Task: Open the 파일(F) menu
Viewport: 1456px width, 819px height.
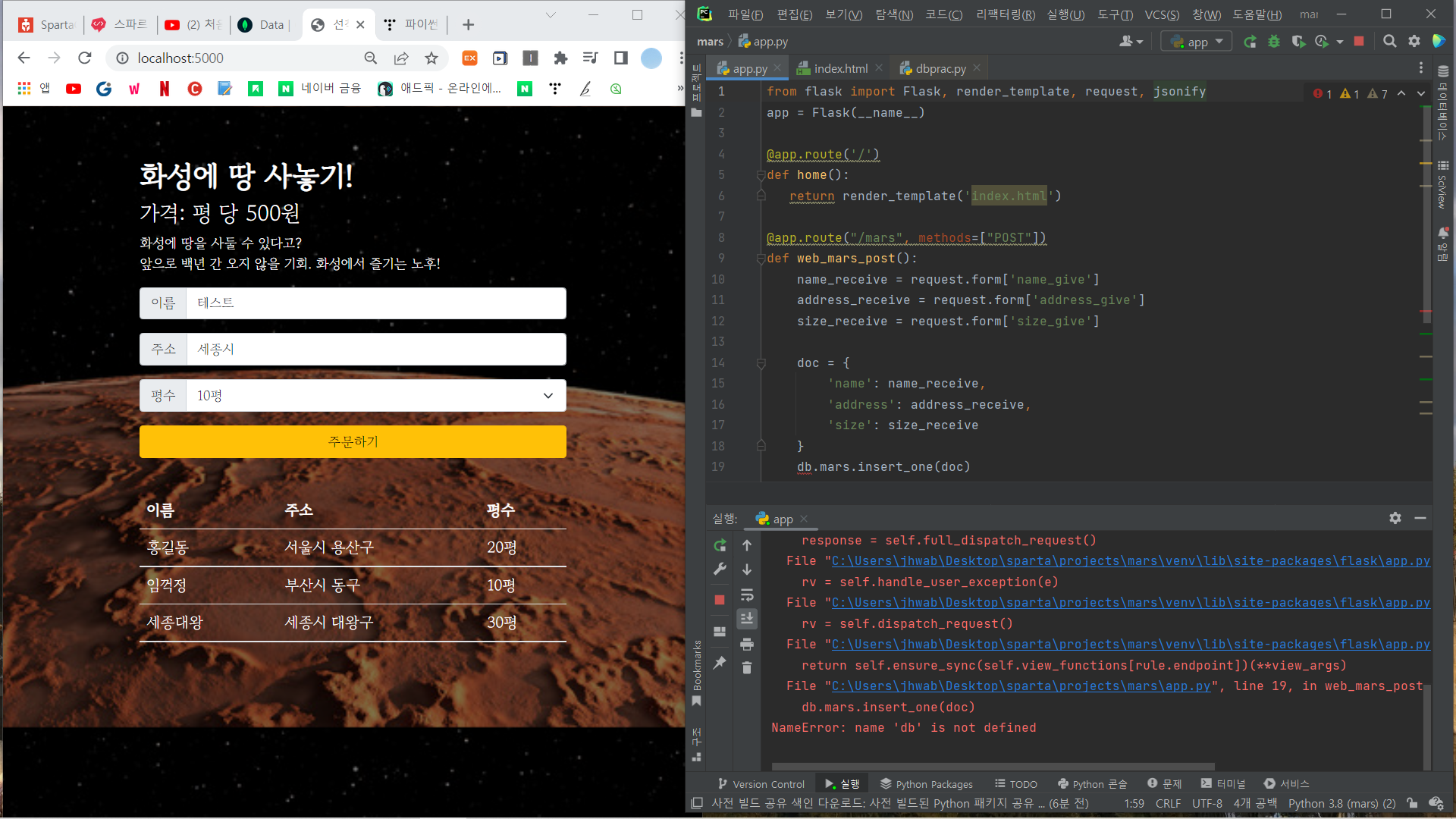Action: [745, 14]
